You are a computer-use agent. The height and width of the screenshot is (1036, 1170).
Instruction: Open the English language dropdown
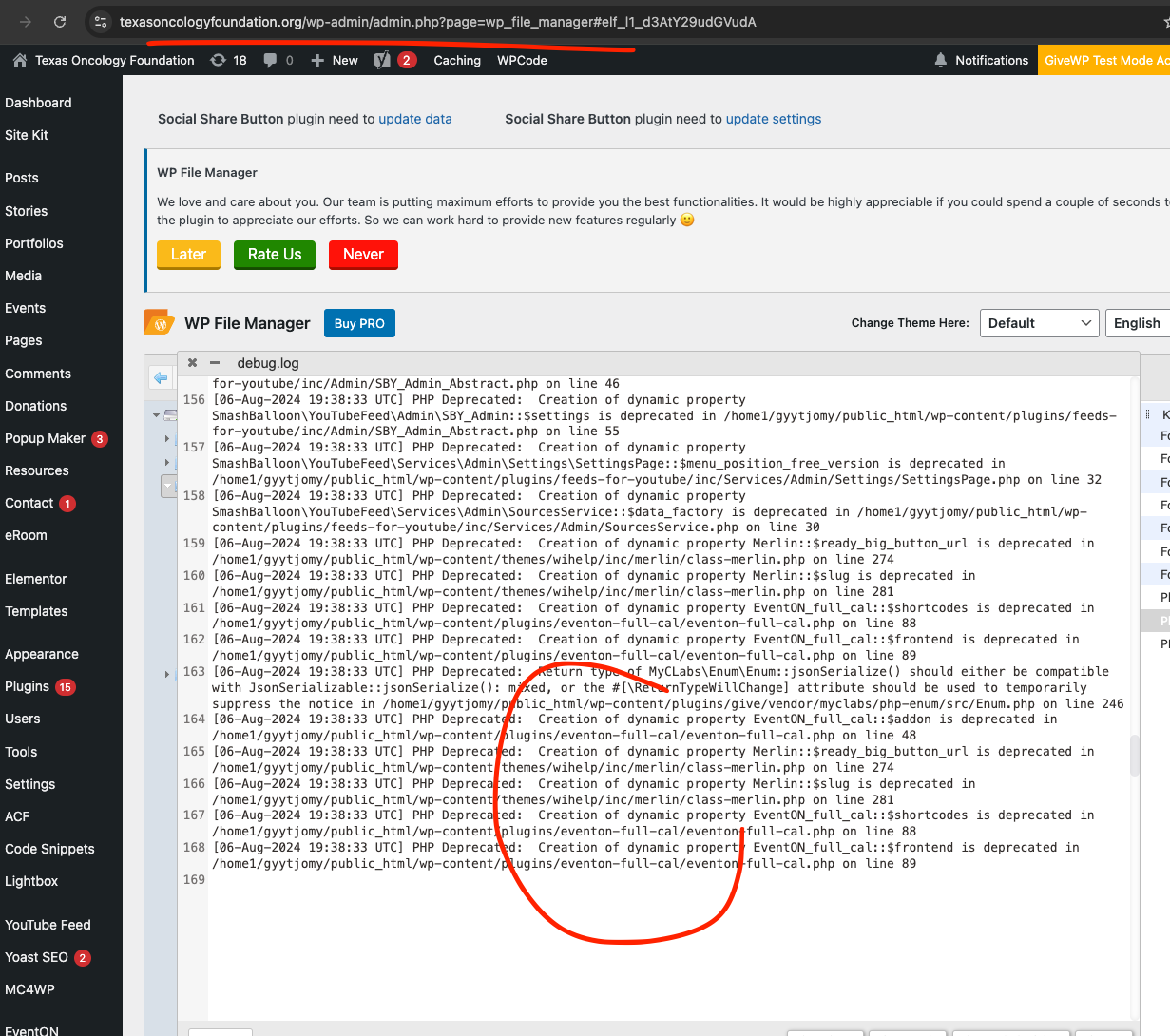coord(1138,323)
